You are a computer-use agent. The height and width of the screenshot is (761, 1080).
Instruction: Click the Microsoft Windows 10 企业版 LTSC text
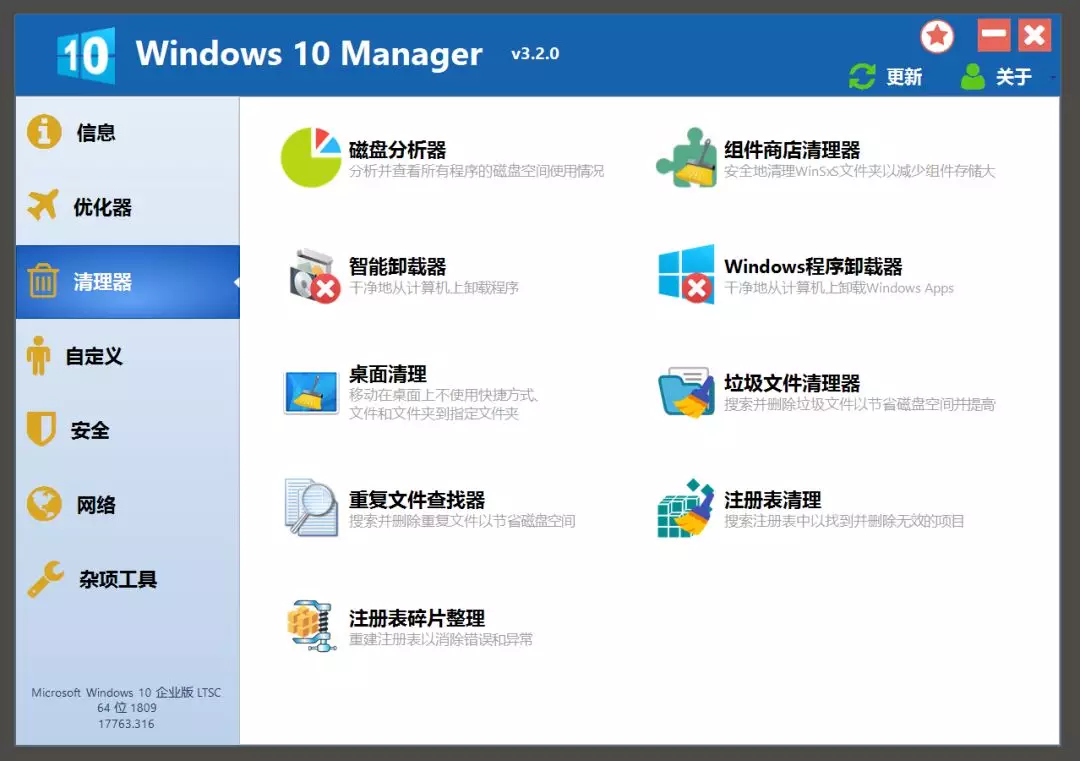click(126, 692)
